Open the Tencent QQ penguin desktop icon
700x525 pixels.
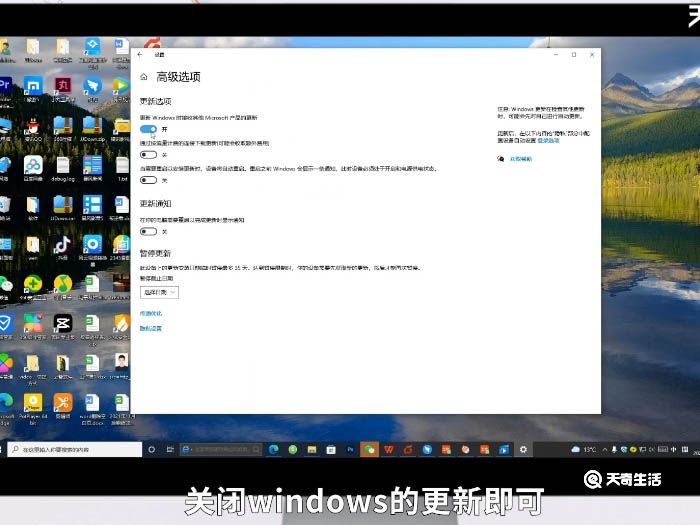coord(33,126)
